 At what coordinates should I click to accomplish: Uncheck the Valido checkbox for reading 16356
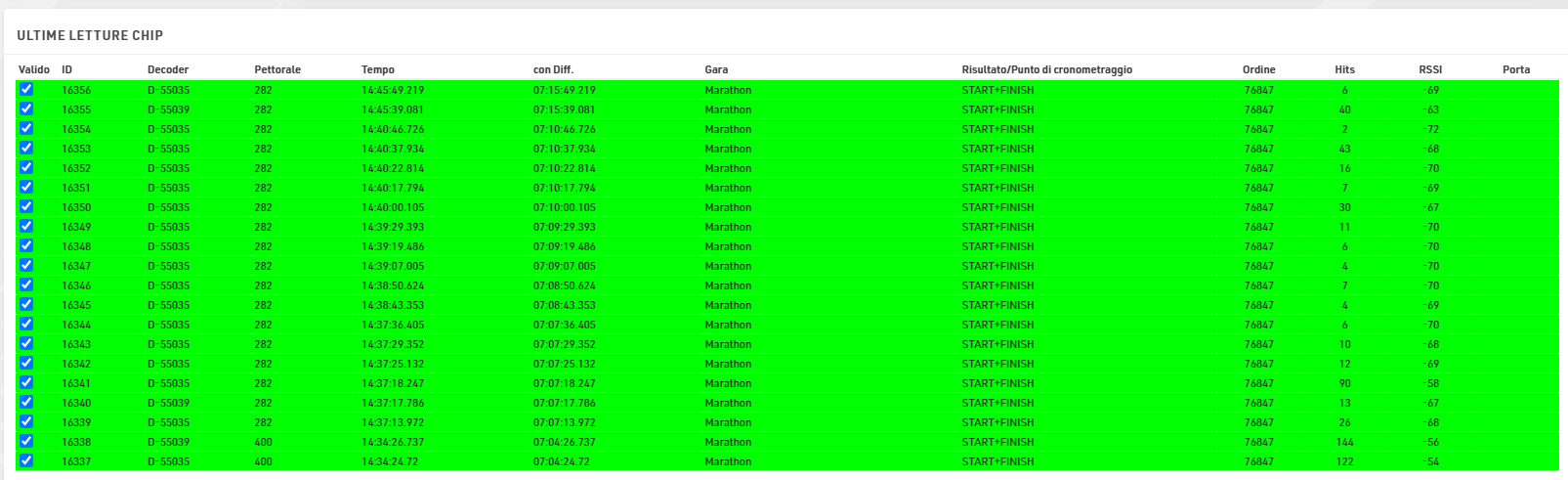click(x=26, y=89)
